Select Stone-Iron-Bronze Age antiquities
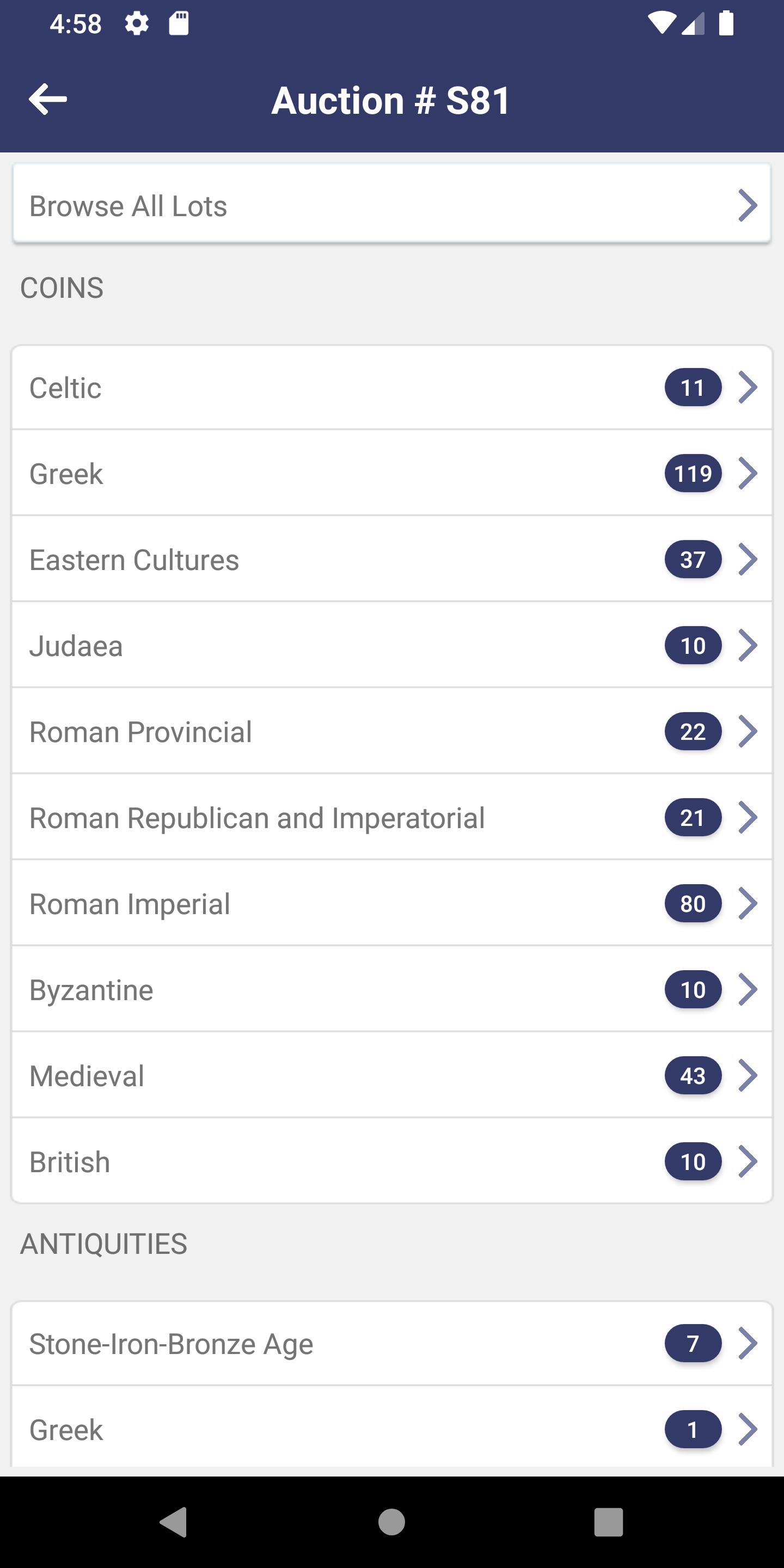 392,1343
